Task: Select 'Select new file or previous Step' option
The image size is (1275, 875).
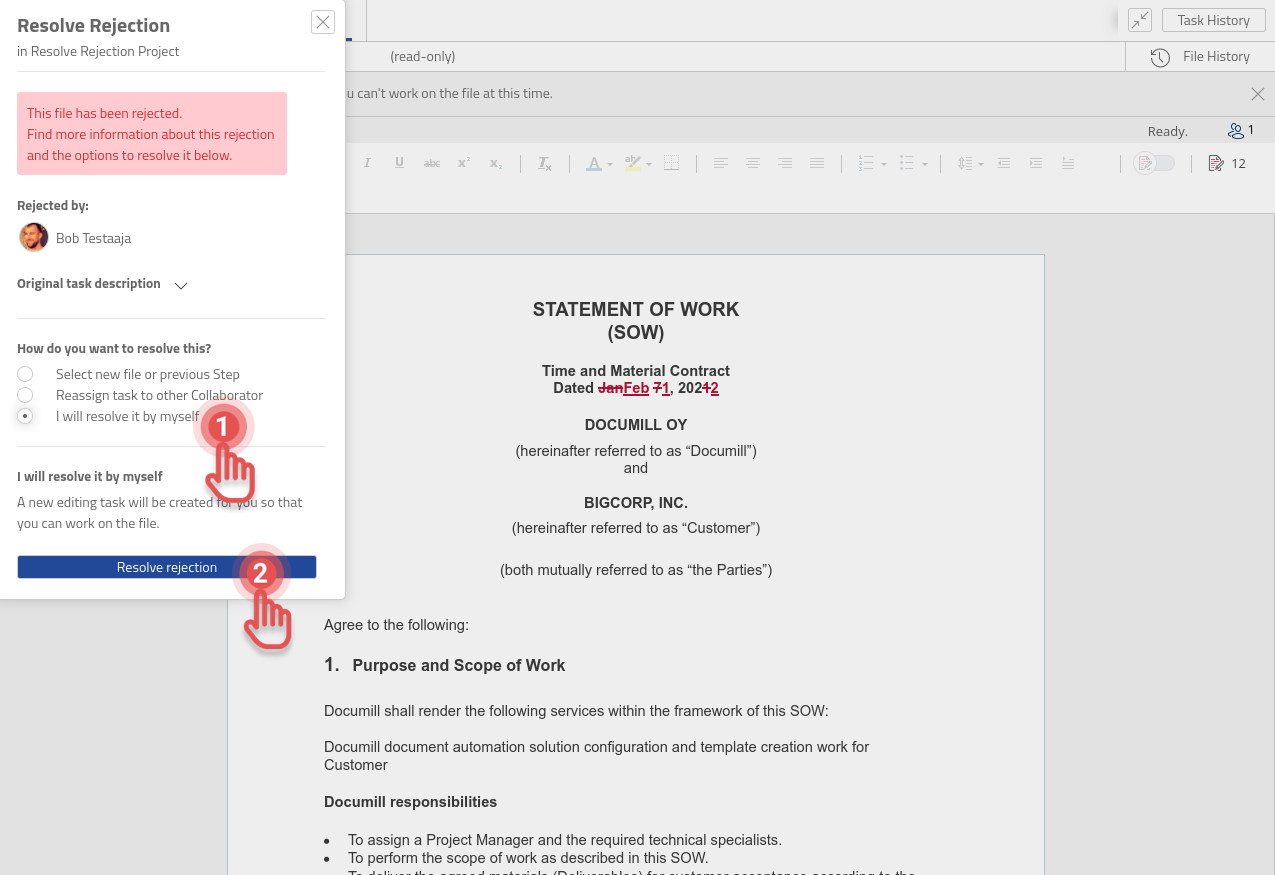Action: [x=26, y=374]
